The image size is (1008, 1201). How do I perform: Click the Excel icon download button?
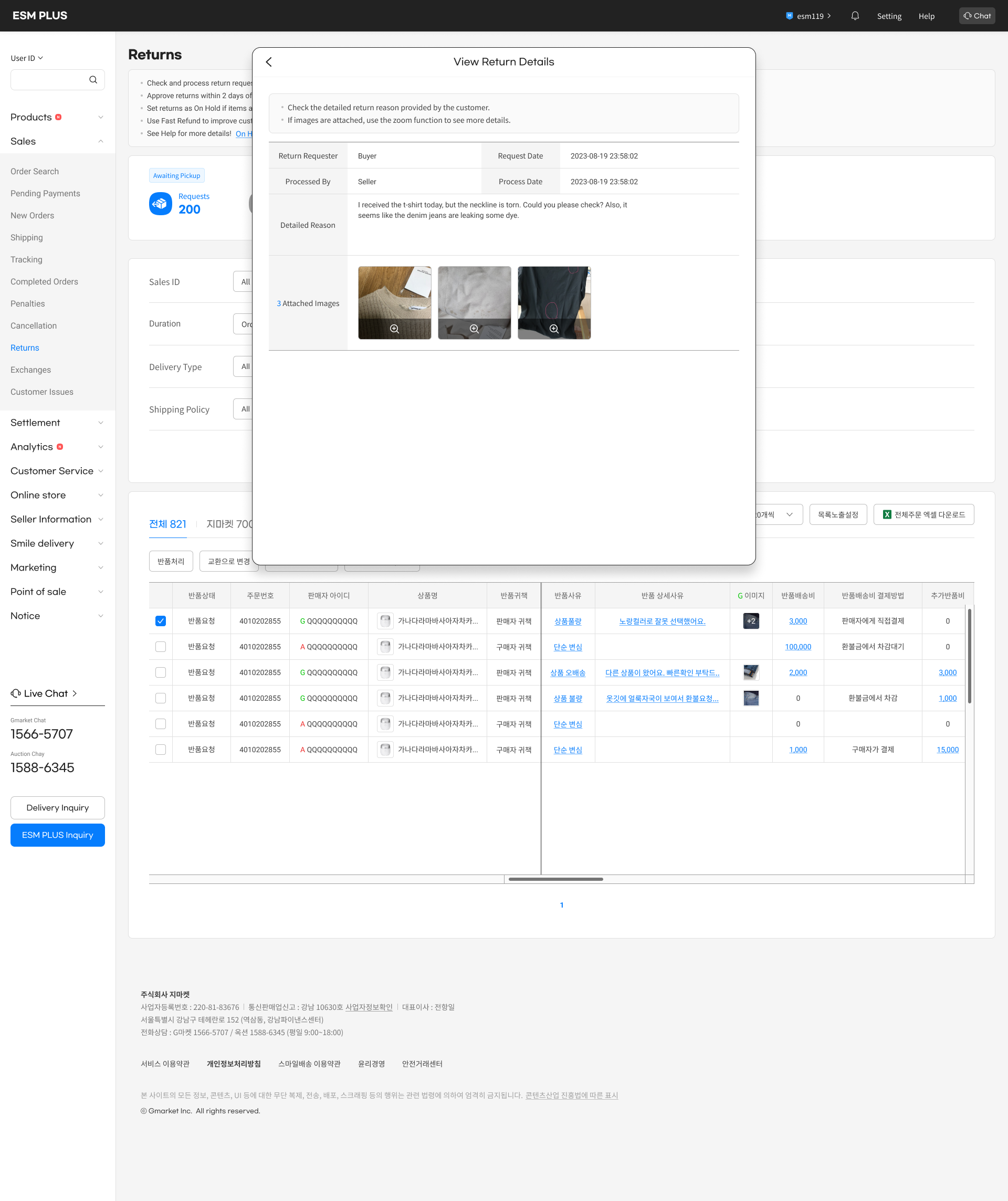tap(923, 515)
